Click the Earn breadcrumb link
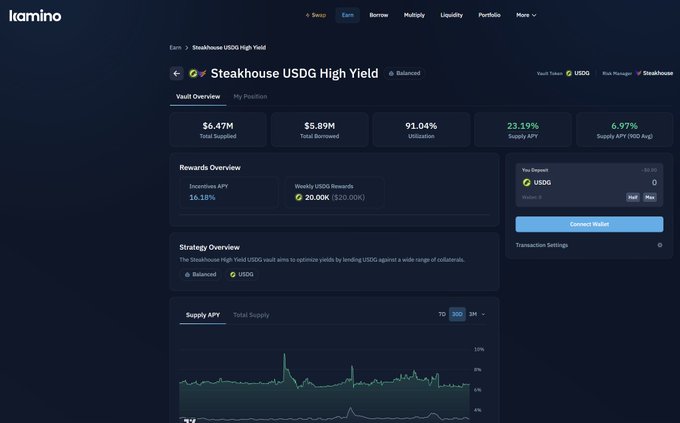Image resolution: width=680 pixels, height=423 pixels. (x=175, y=48)
